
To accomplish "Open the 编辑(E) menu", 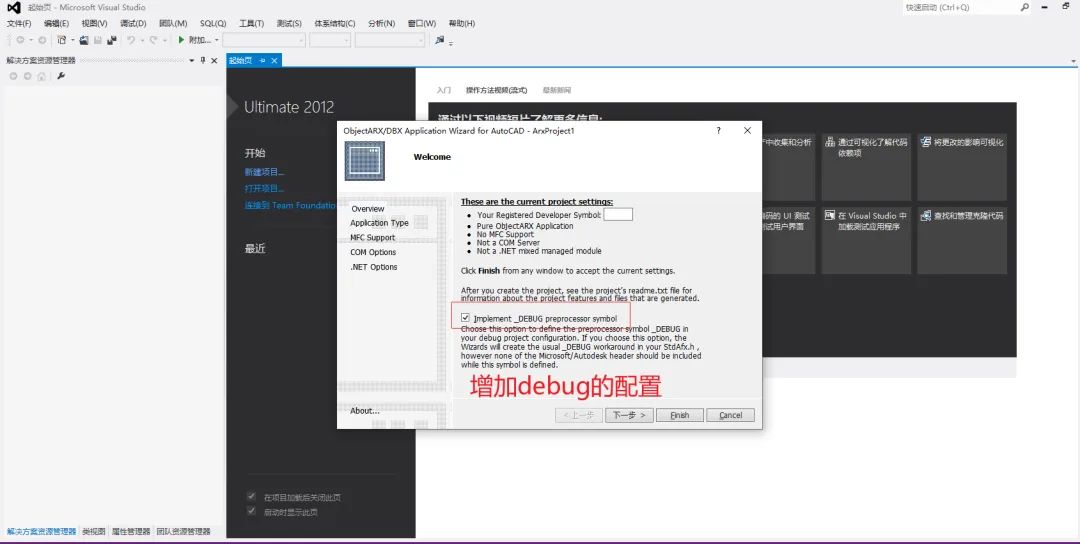I will [56, 23].
